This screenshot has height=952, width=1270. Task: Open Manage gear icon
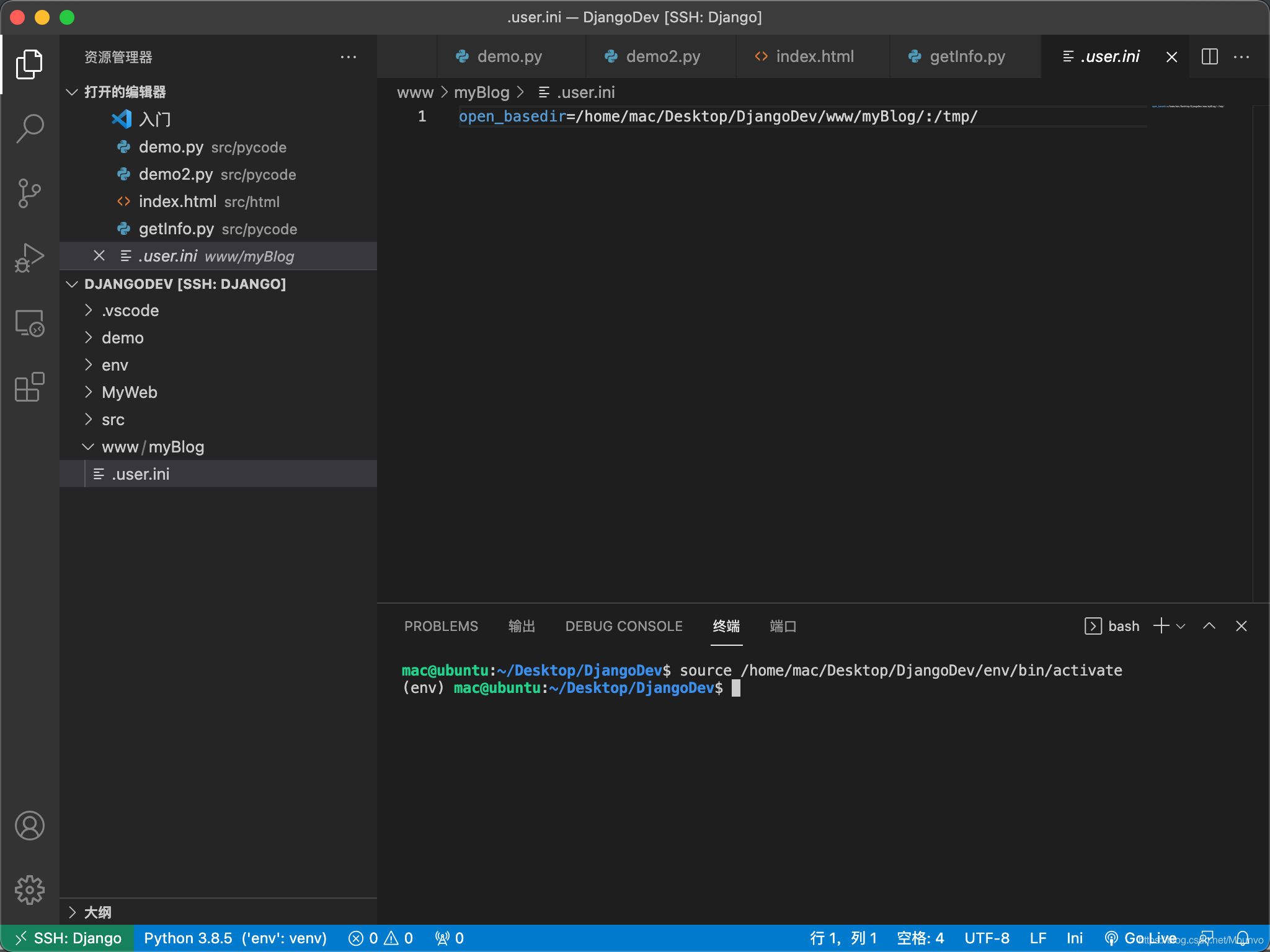[29, 890]
